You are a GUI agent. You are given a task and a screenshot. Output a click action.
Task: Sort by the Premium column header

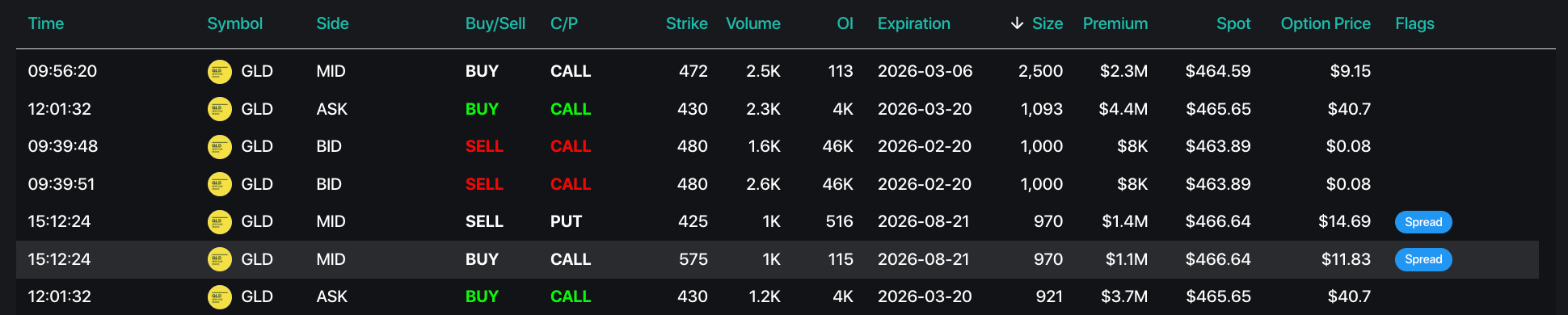click(1115, 23)
